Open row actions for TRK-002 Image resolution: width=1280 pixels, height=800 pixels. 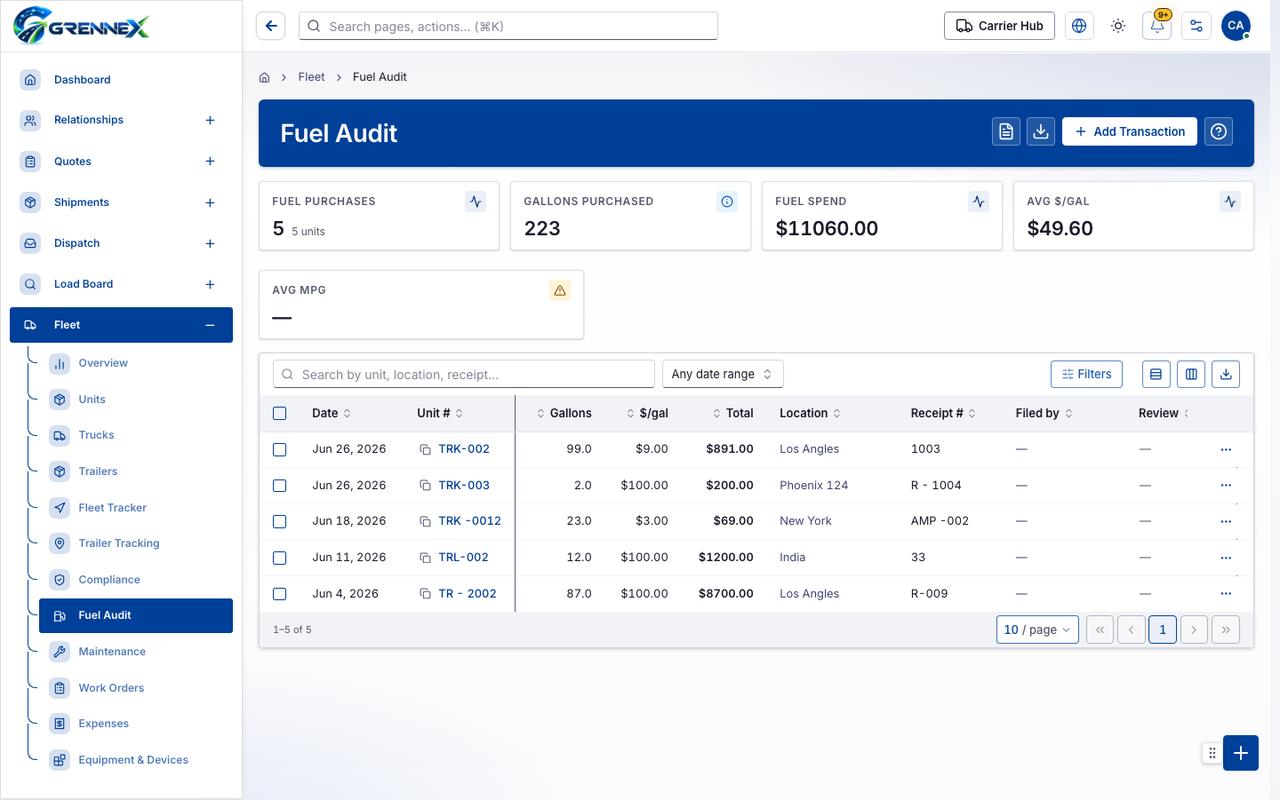pyautogui.click(x=1226, y=450)
